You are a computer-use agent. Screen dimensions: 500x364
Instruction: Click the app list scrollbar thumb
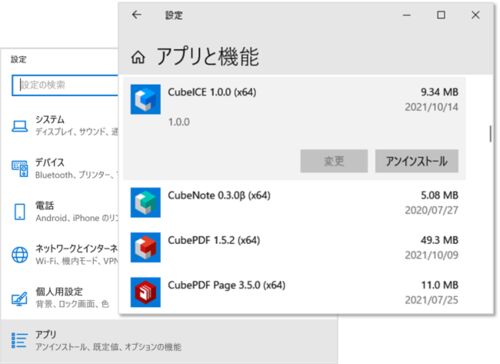tap(490, 134)
